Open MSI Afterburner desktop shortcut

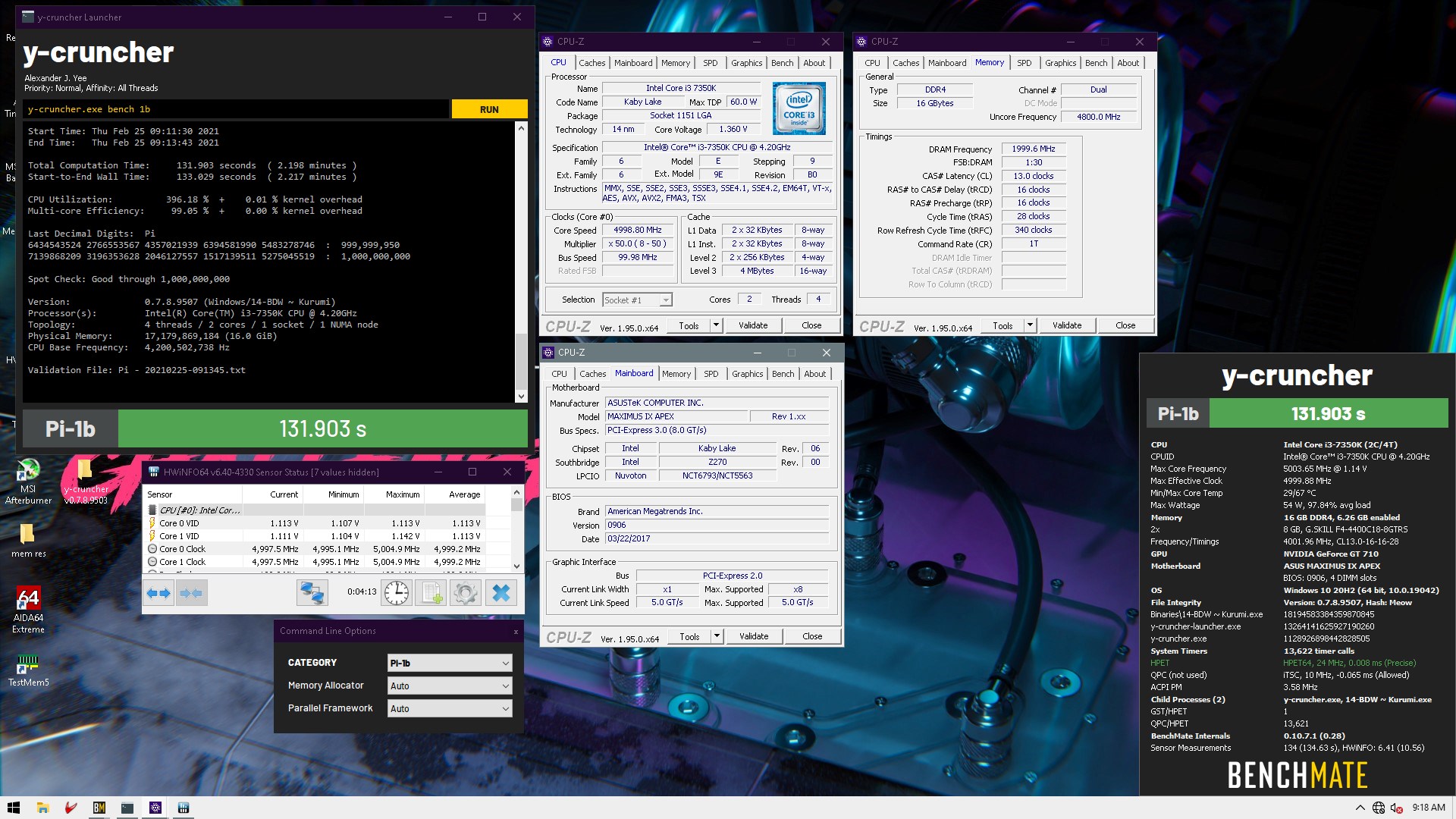click(x=28, y=482)
